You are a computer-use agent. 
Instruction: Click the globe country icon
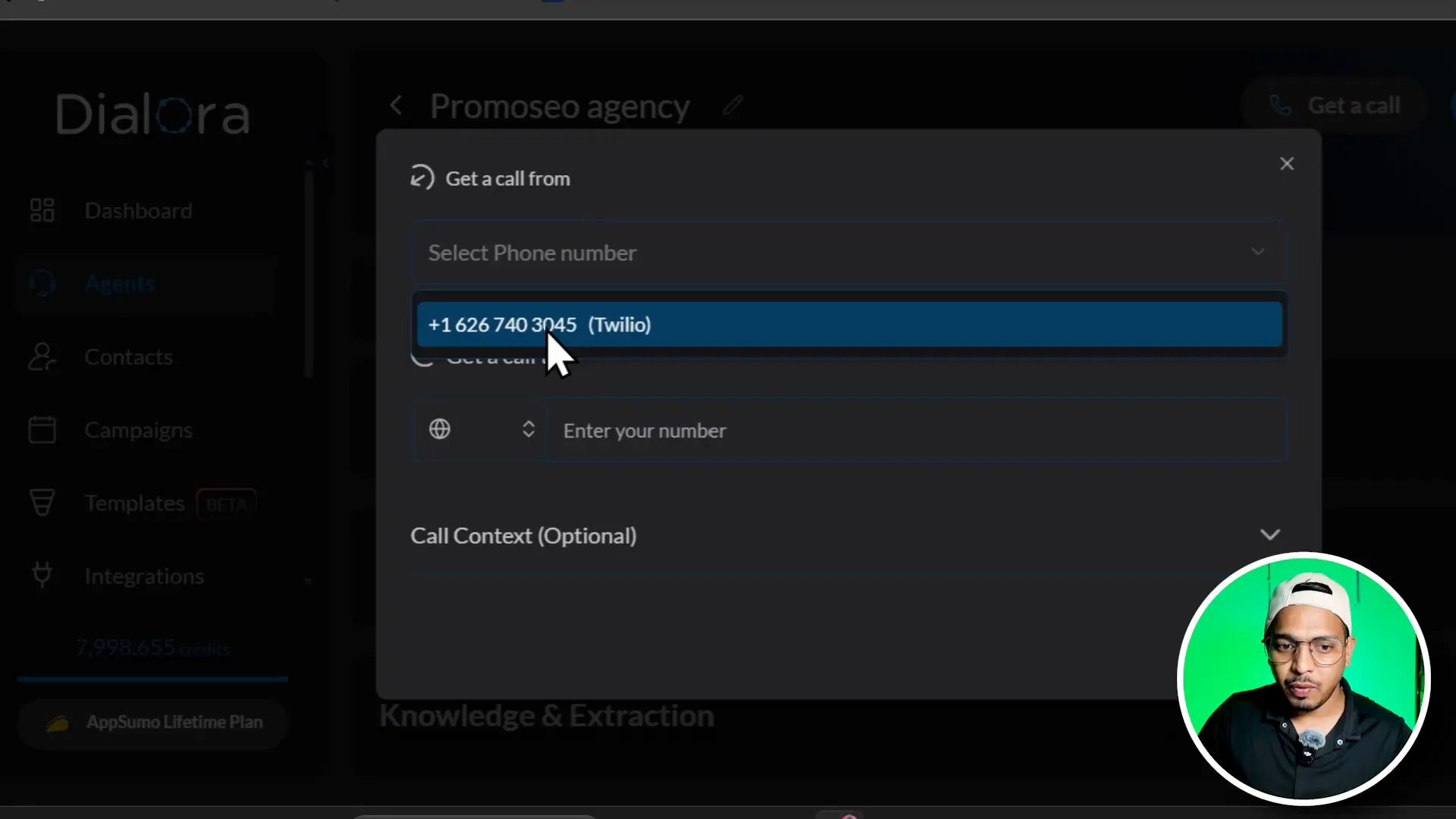point(440,429)
